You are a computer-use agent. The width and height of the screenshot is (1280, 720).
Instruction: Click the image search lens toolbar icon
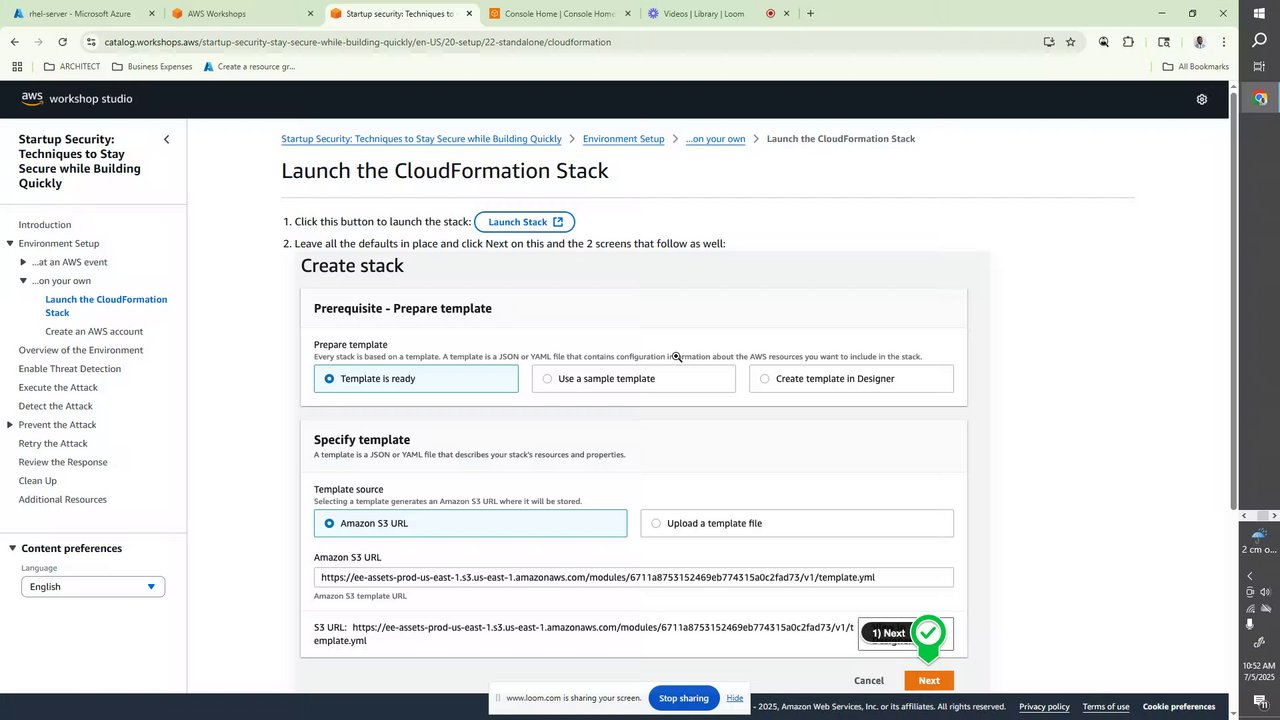coord(1104,42)
